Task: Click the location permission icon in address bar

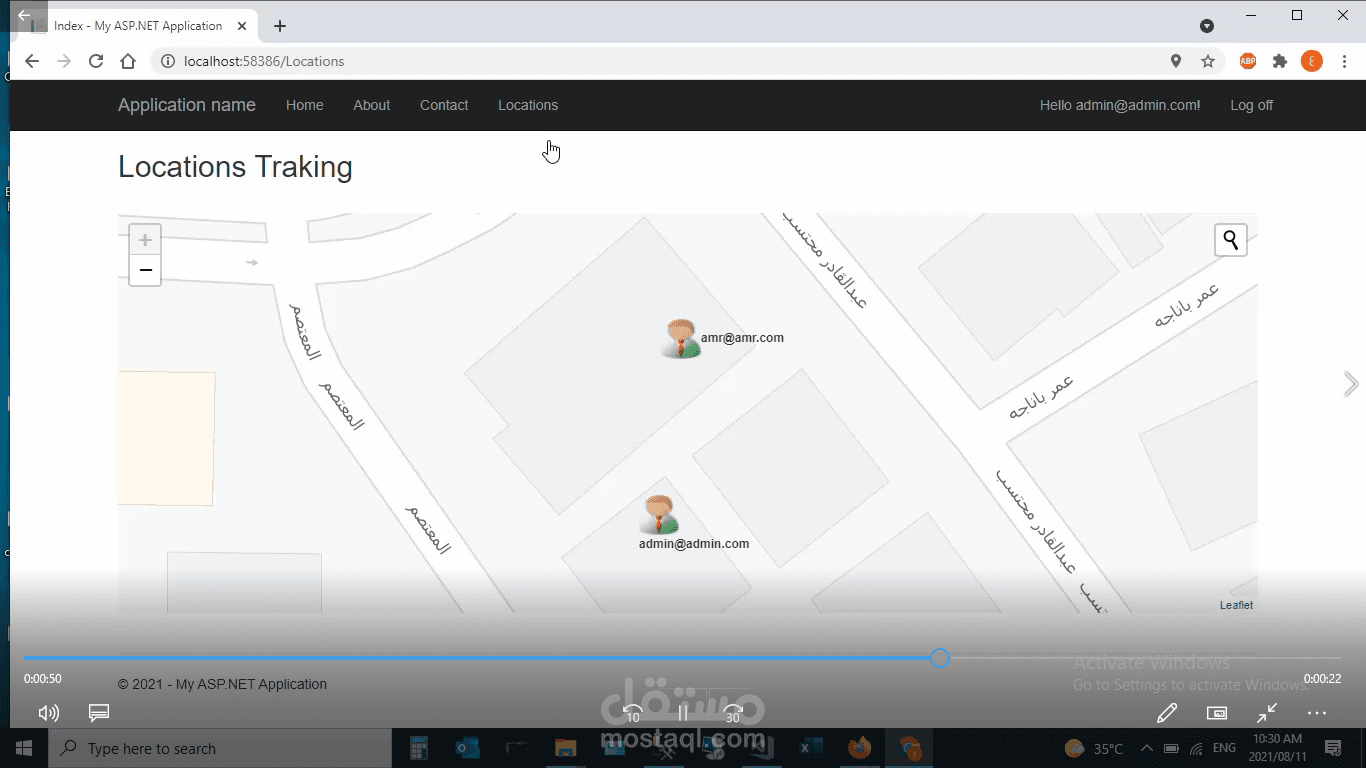Action: (1176, 61)
